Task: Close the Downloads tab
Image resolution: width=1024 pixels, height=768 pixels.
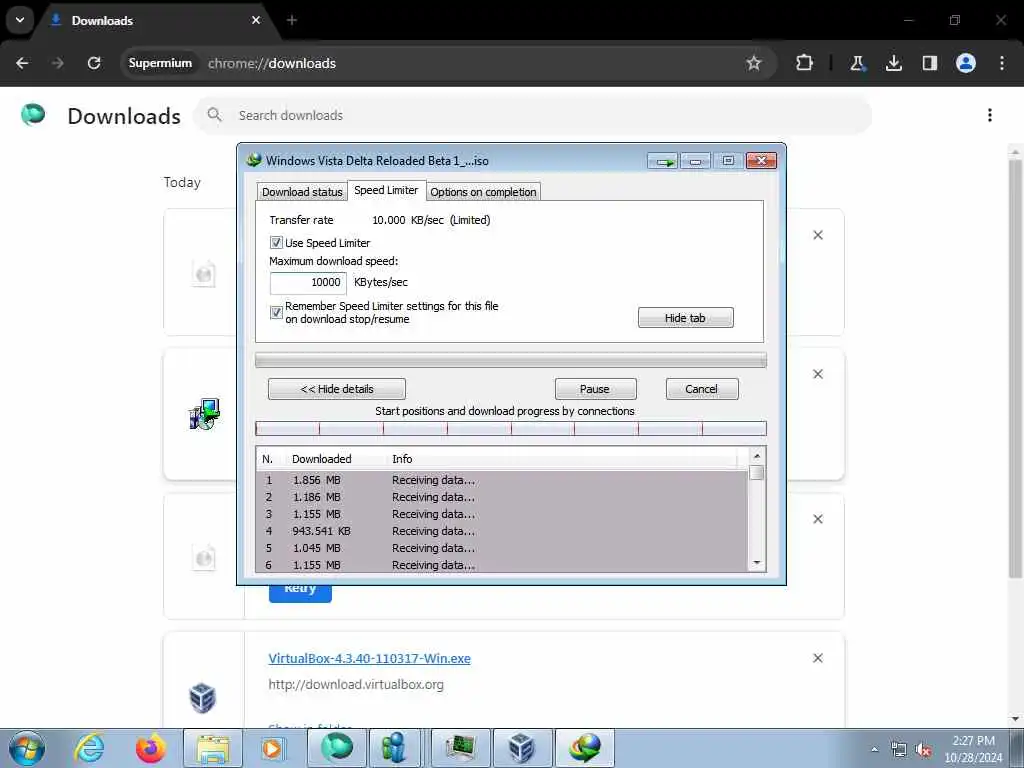Action: click(x=256, y=20)
